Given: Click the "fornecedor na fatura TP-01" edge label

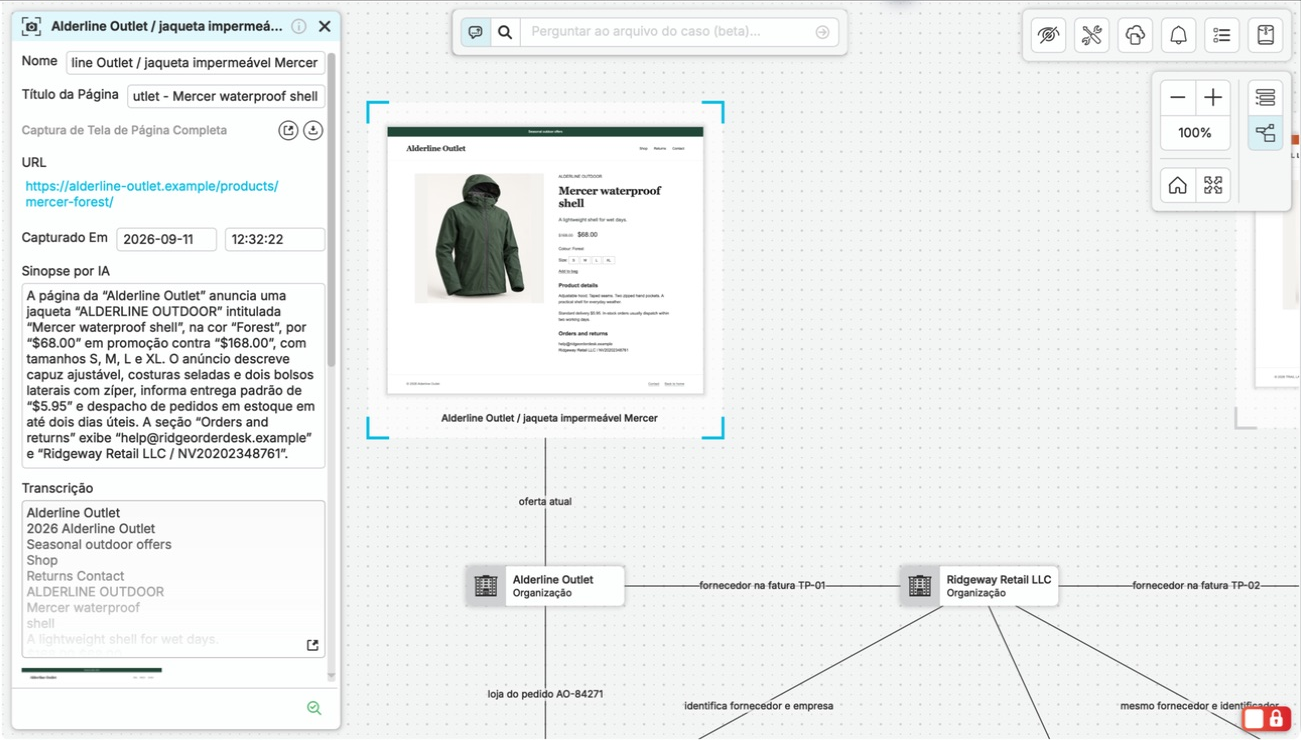Looking at the screenshot, I should point(762,585).
